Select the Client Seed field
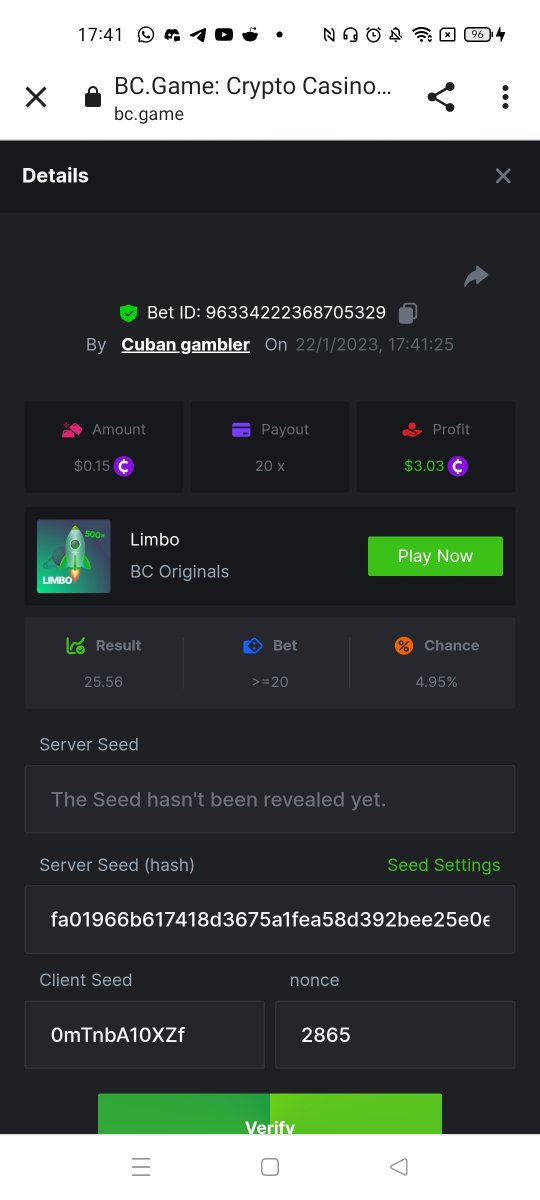Image resolution: width=540 pixels, height=1200 pixels. coord(145,1035)
